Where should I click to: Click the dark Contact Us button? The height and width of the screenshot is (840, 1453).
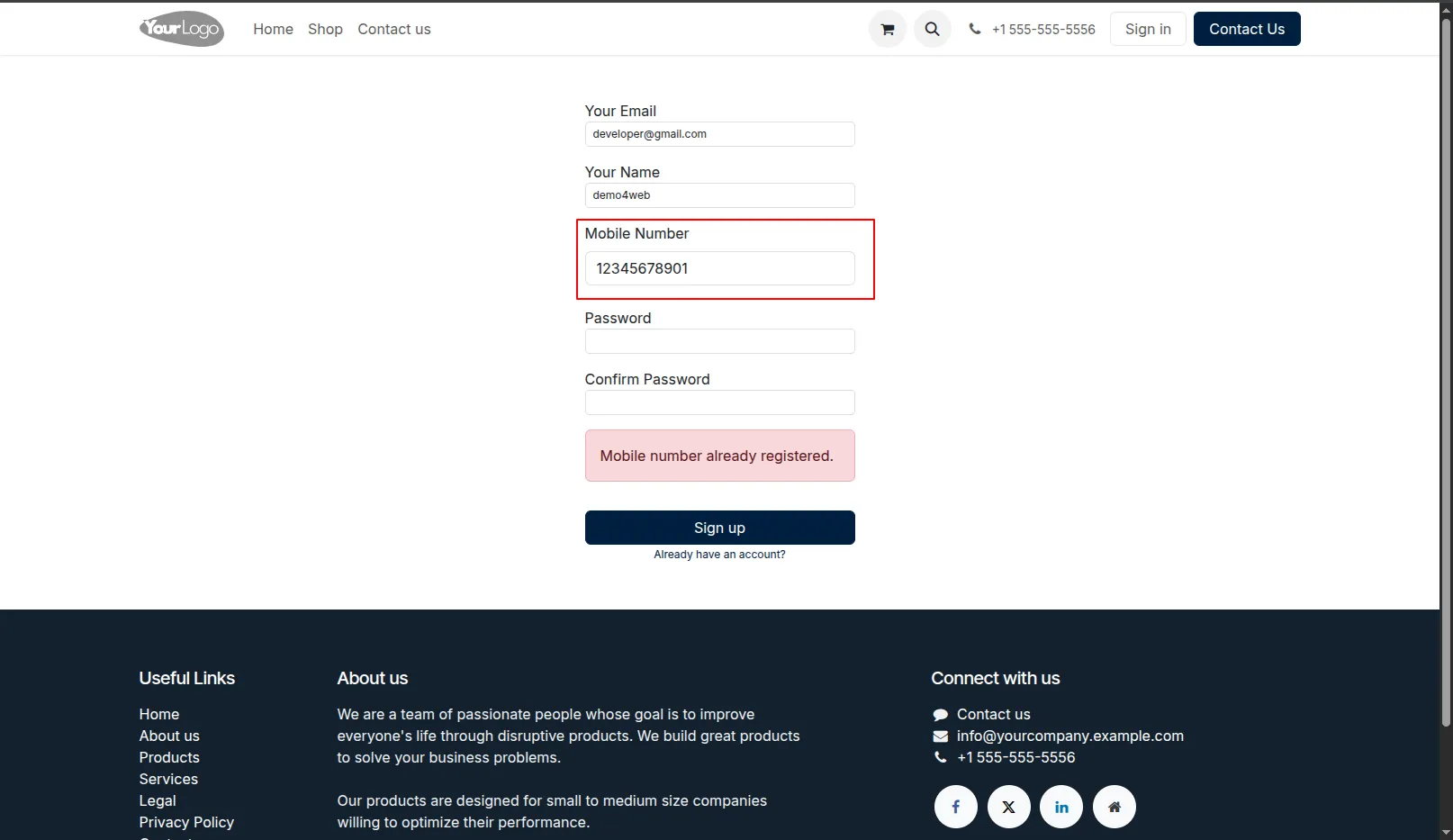pos(1247,29)
